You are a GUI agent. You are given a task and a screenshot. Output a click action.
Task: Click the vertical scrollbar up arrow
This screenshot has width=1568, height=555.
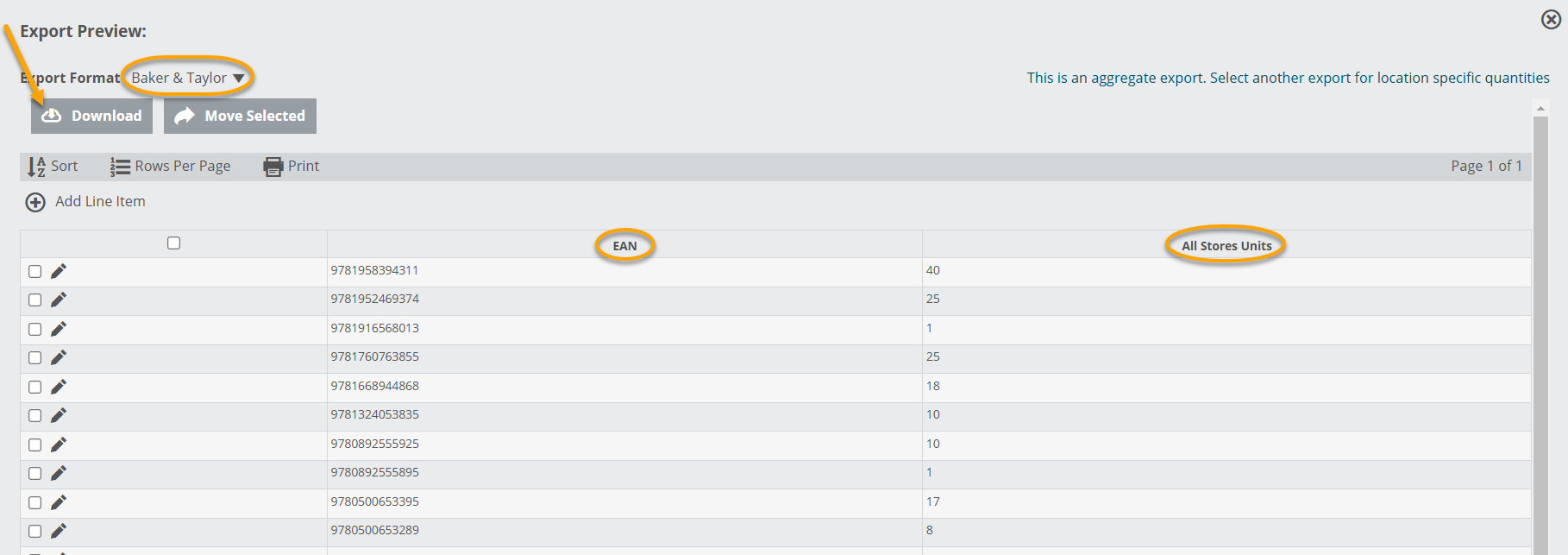1540,108
